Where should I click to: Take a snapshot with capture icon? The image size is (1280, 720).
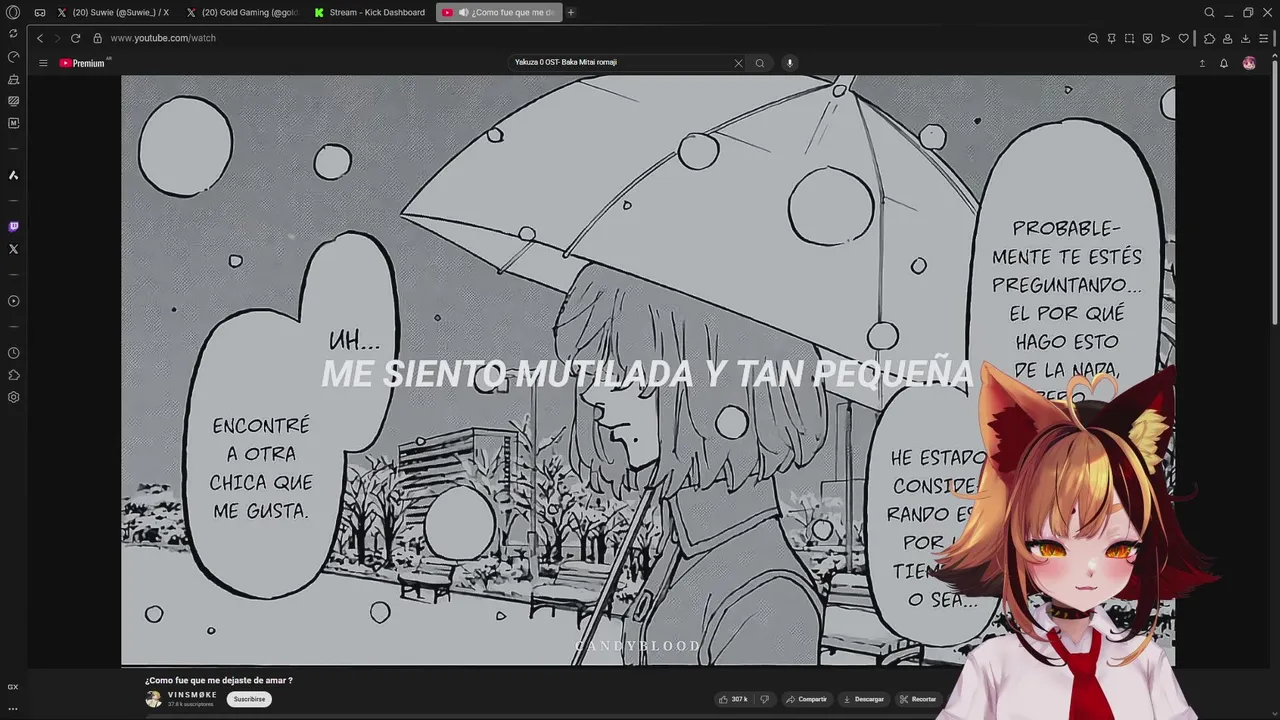(1129, 38)
